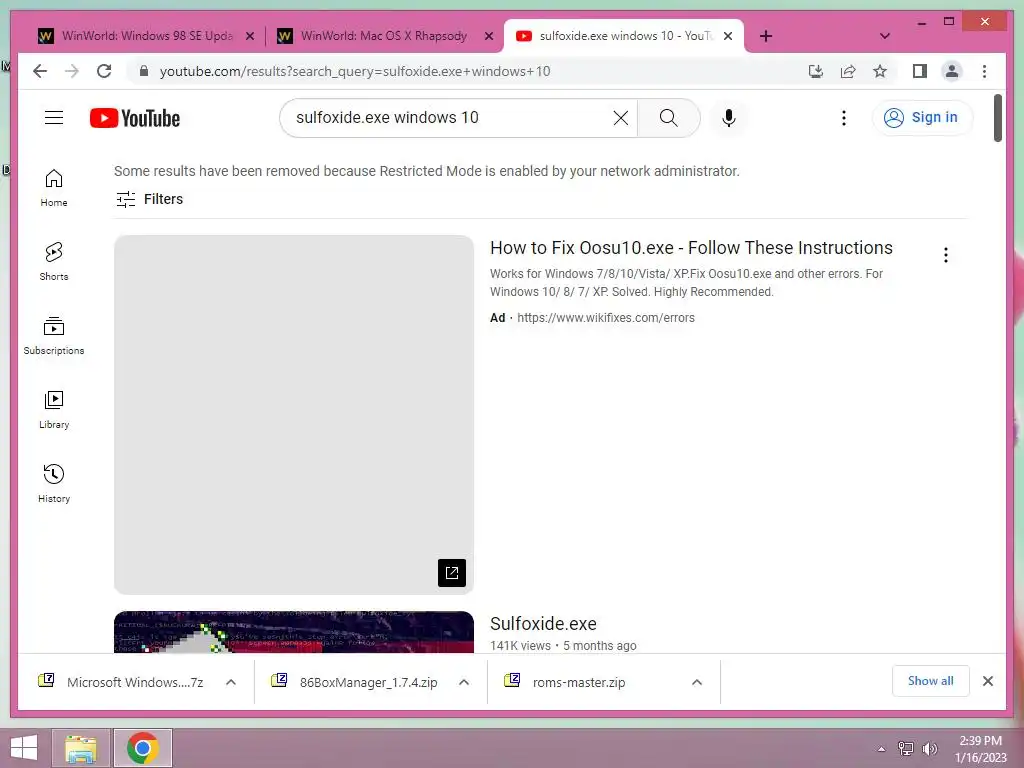This screenshot has width=1024, height=768.
Task: Click the browser address bar URL
Action: click(x=355, y=71)
